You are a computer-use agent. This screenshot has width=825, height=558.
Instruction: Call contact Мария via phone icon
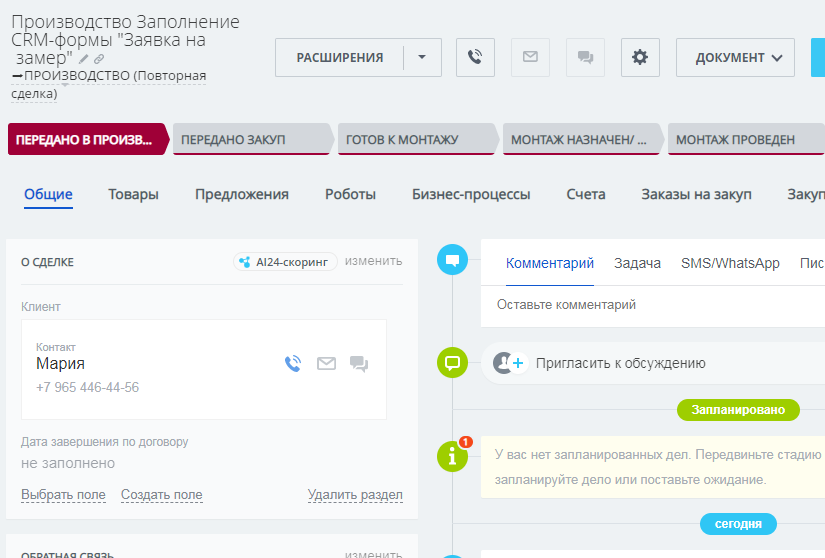click(x=293, y=364)
